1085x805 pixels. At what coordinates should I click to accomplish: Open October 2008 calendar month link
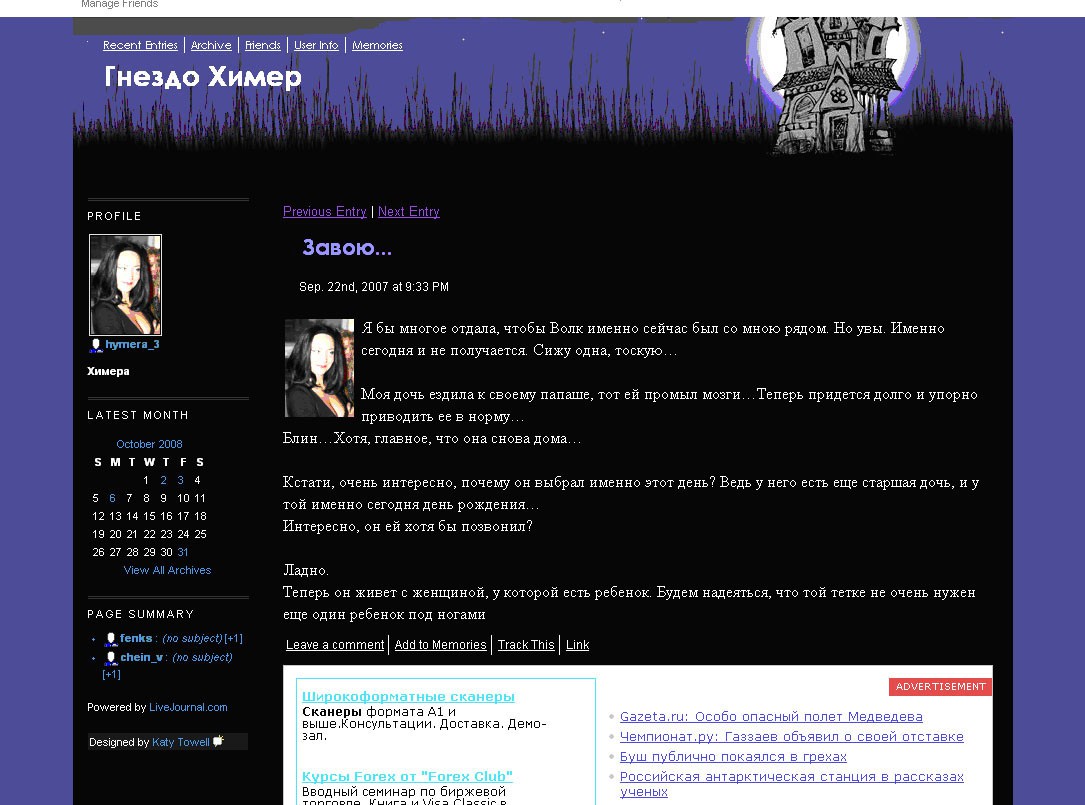(x=149, y=444)
